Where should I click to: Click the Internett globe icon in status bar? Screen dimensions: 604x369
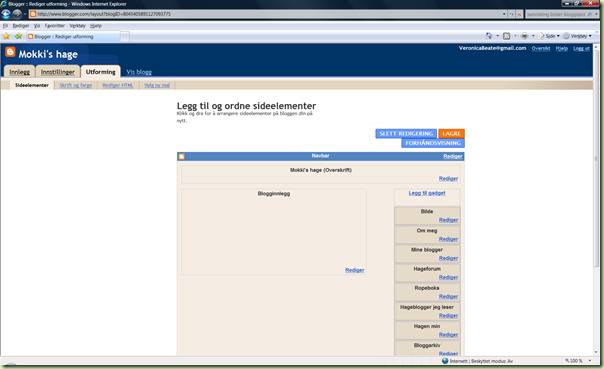[x=445, y=361]
